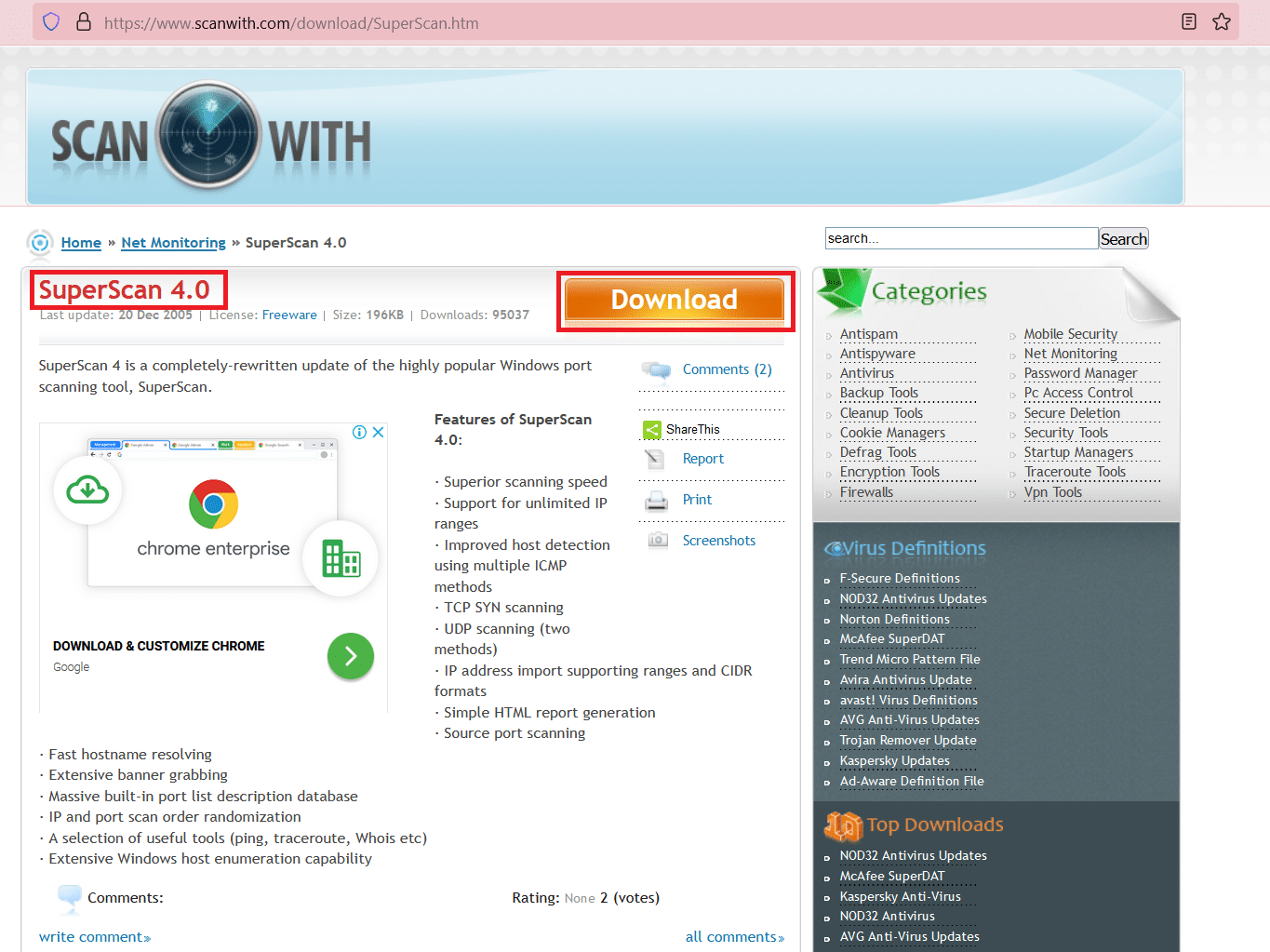This screenshot has width=1270, height=952.
Task: Open the Mobile Security category
Action: (1071, 334)
